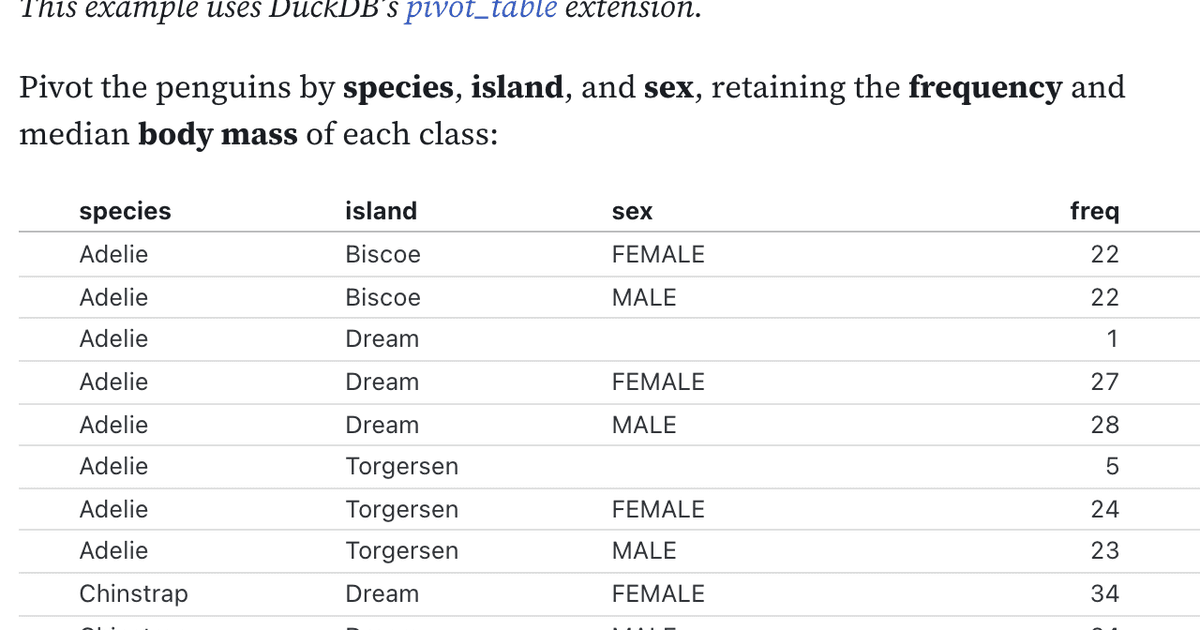1200x630 pixels.
Task: Click the freq column header
Action: (x=1094, y=212)
